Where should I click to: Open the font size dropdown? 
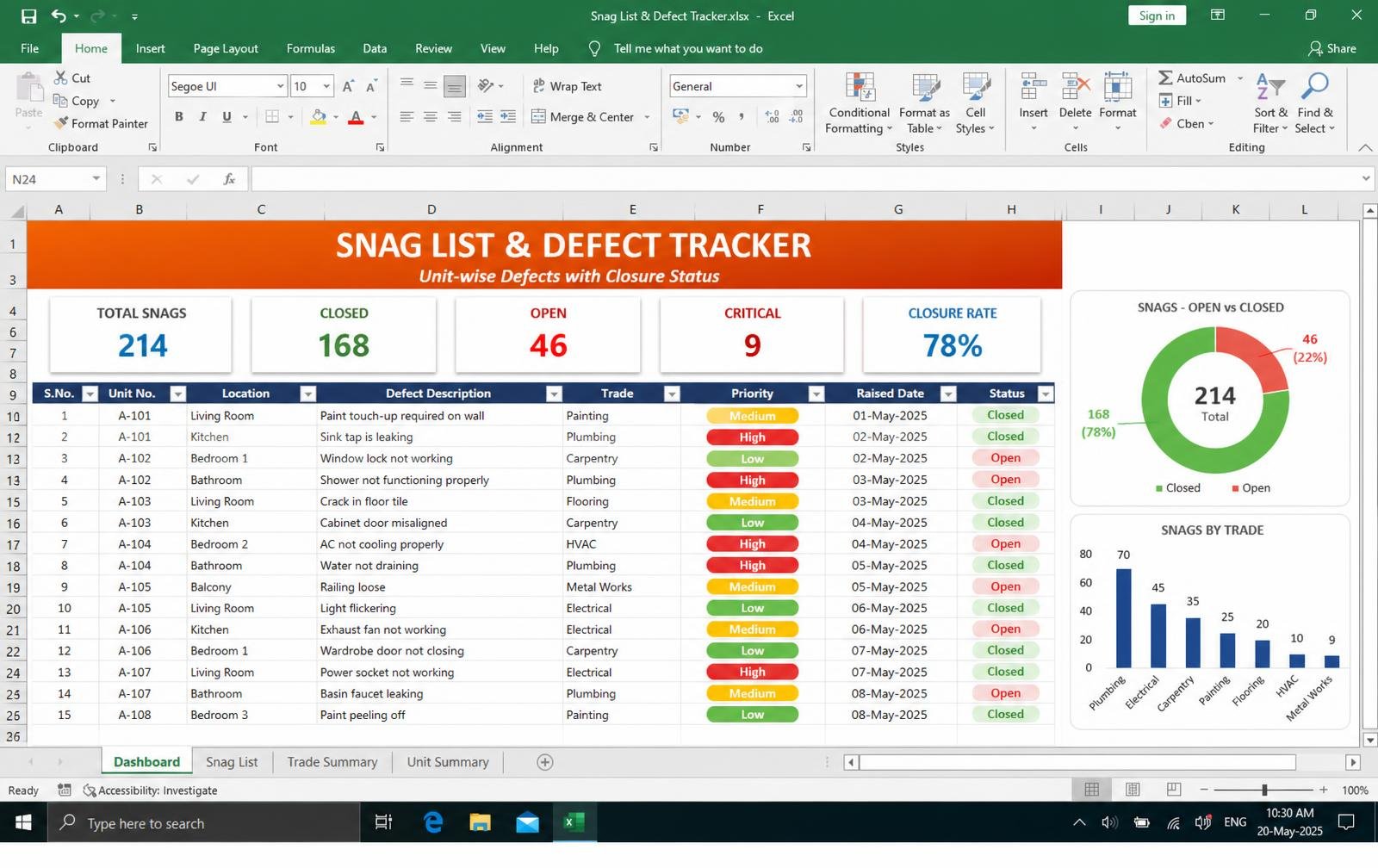pyautogui.click(x=326, y=86)
